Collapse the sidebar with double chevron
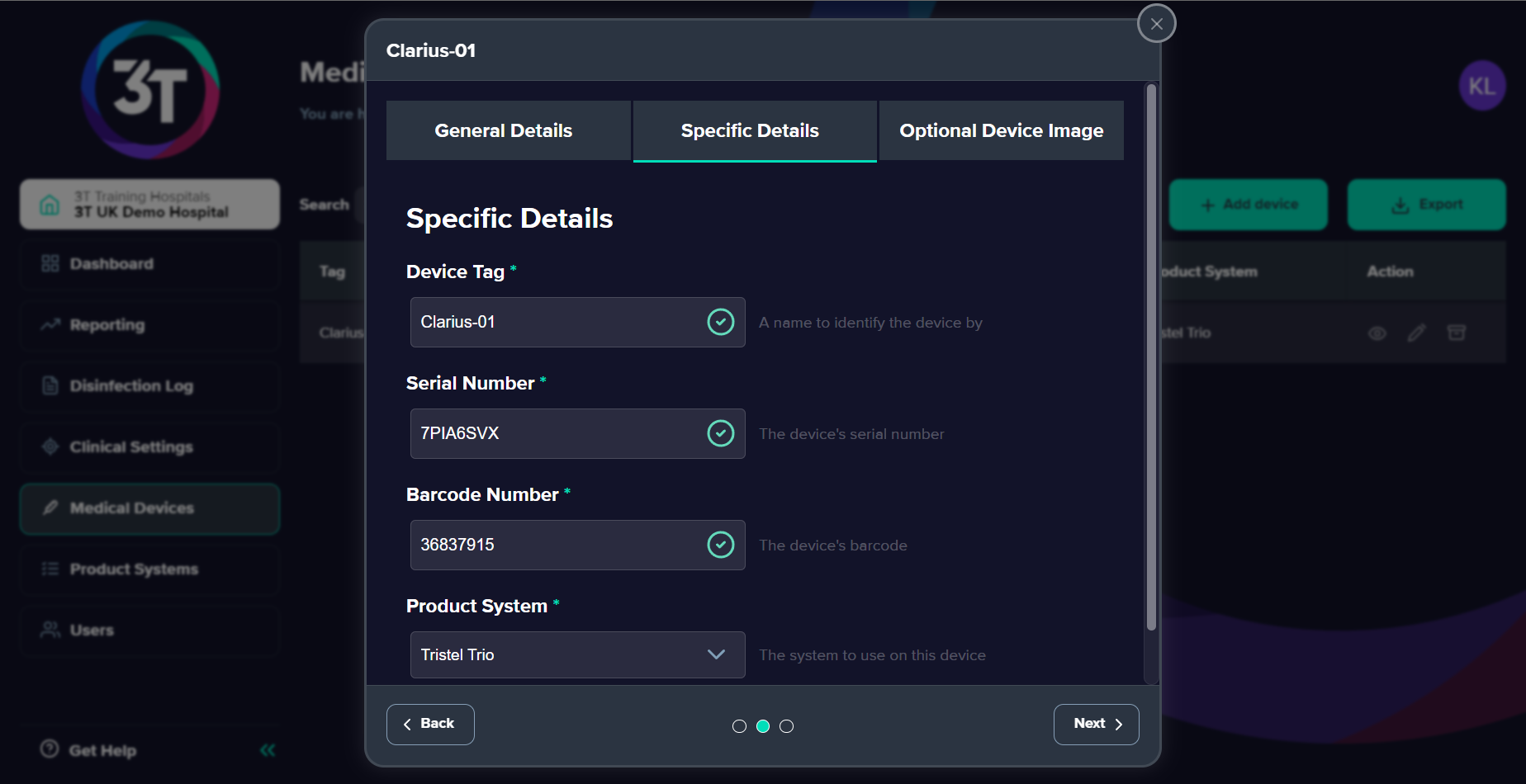Viewport: 1526px width, 784px height. pyautogui.click(x=268, y=750)
